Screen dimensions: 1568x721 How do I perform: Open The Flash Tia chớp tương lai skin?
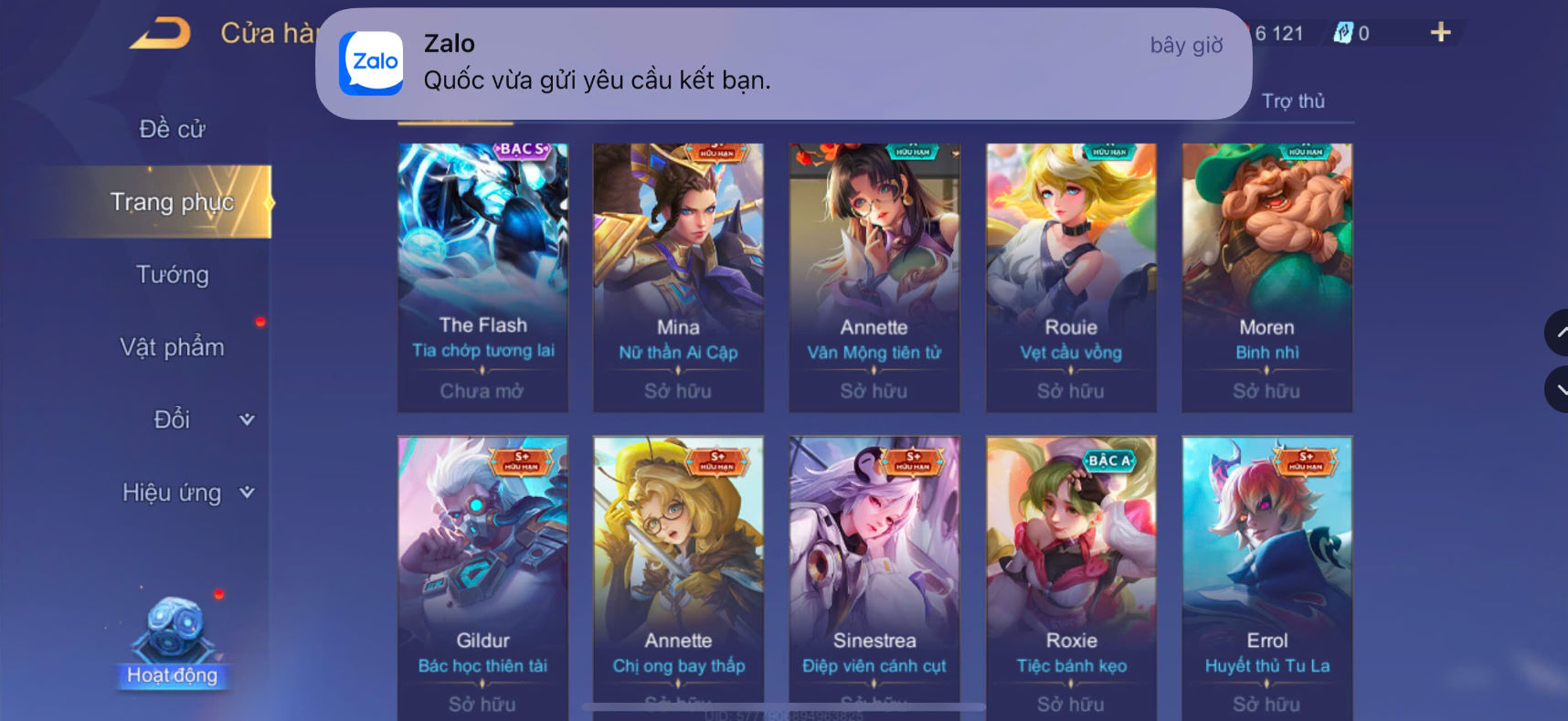click(x=482, y=278)
